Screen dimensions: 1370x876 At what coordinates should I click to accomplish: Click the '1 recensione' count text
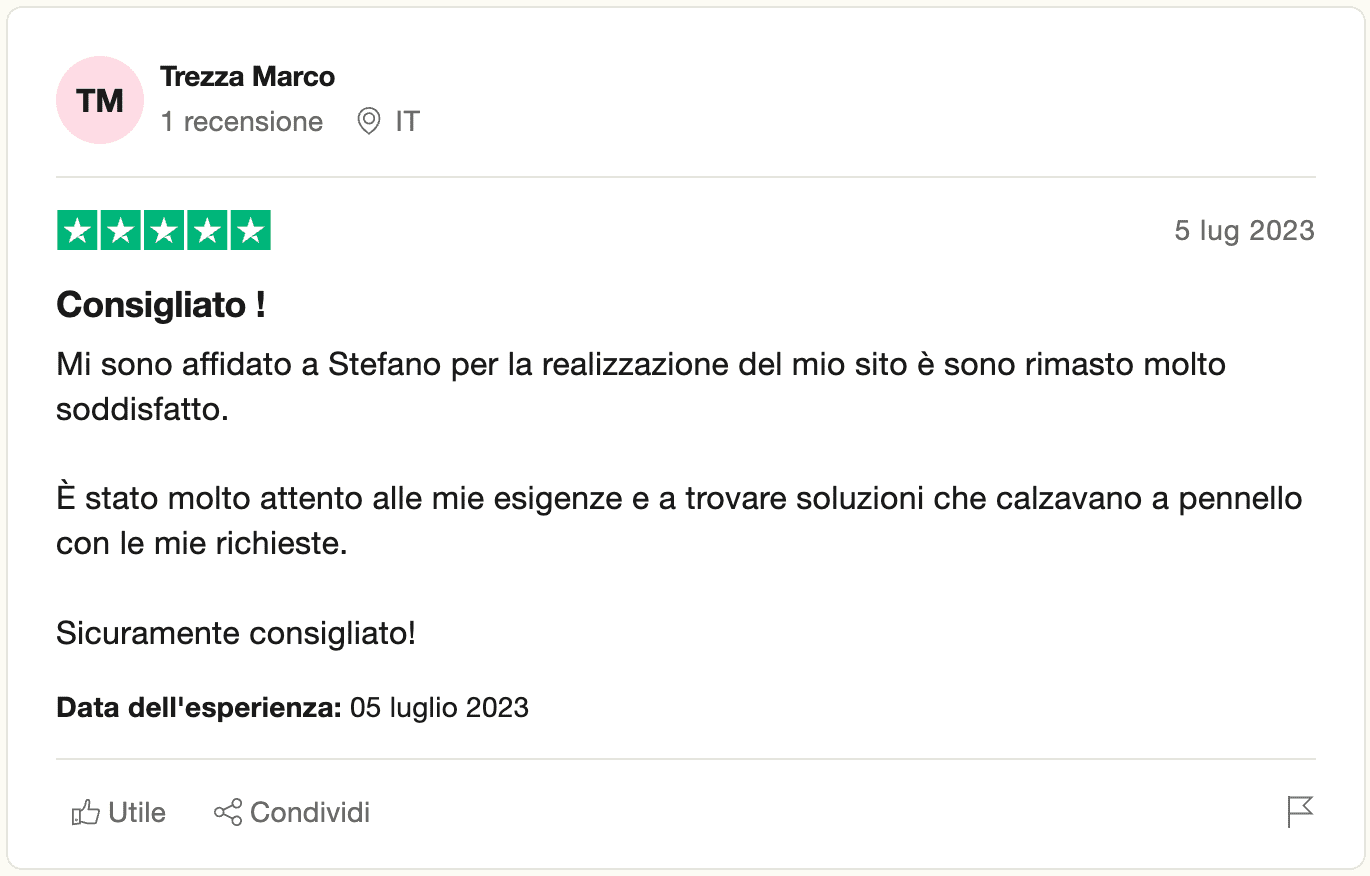click(242, 122)
